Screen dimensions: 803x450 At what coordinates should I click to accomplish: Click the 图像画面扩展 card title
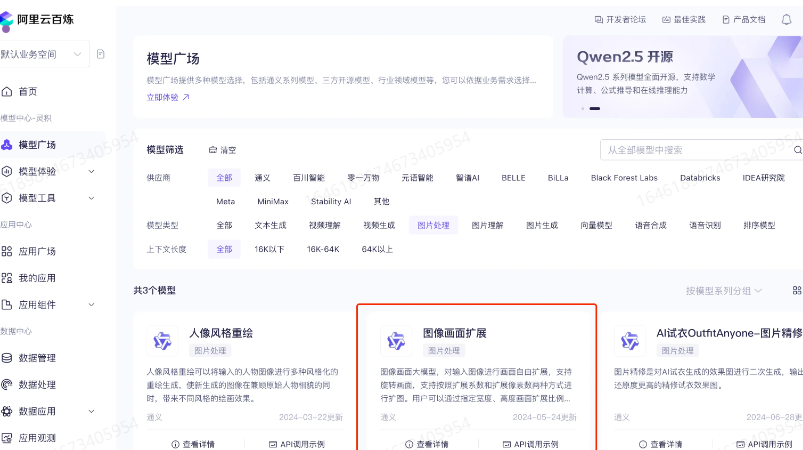(455, 333)
